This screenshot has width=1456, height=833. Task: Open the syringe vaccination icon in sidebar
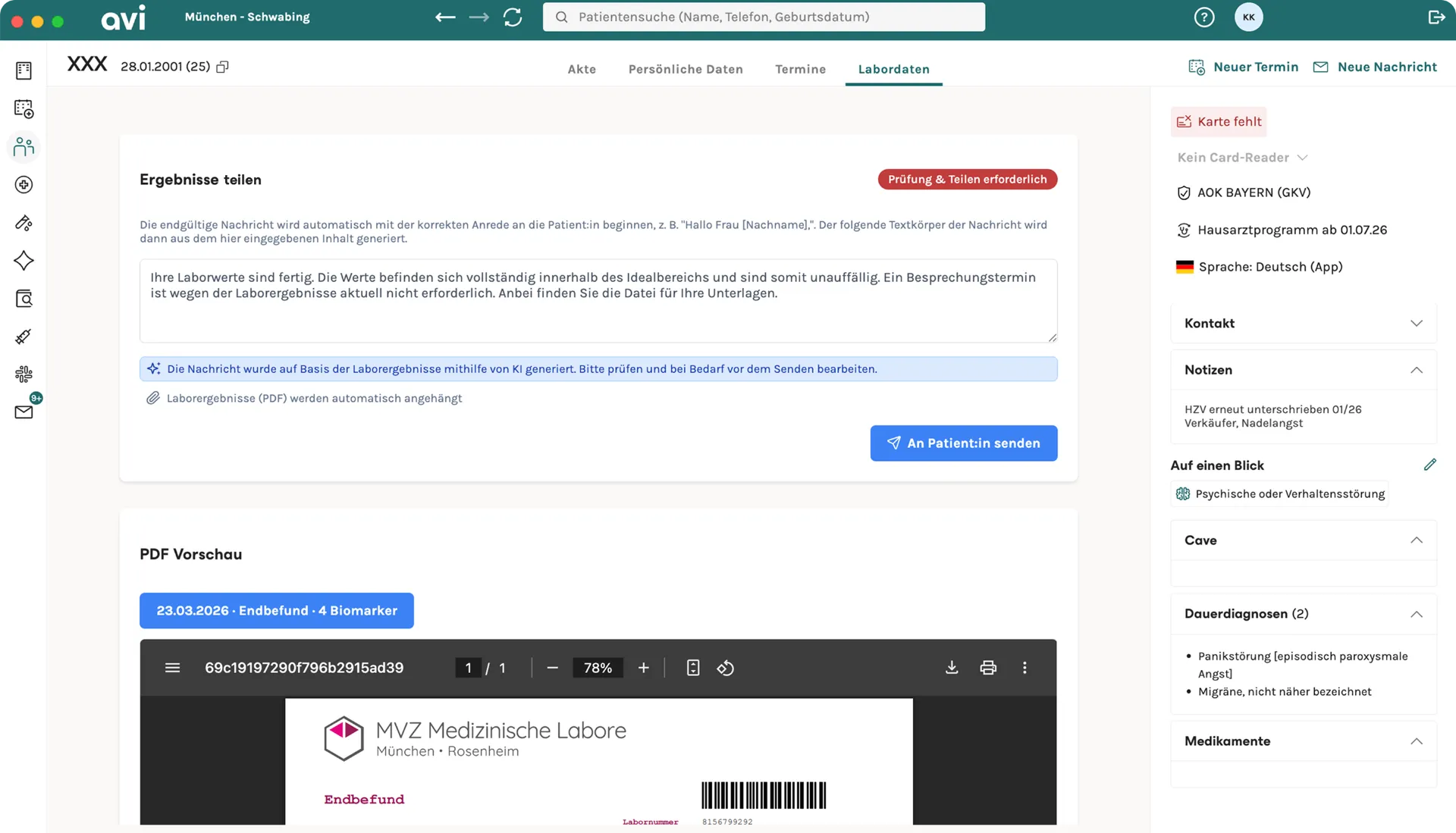(x=24, y=336)
